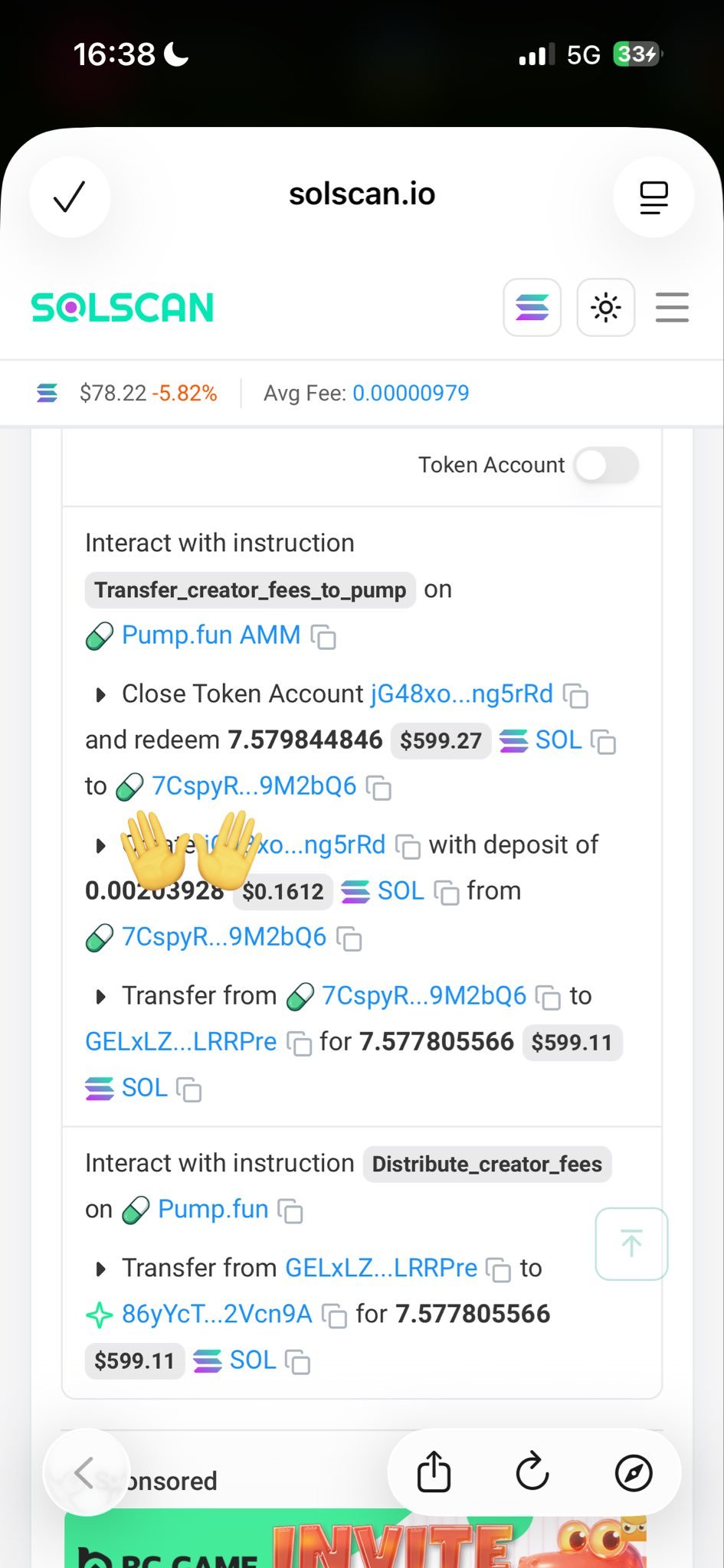Copy the 86yYcT...2Vcn9A address
724x1568 pixels.
[x=334, y=1315]
